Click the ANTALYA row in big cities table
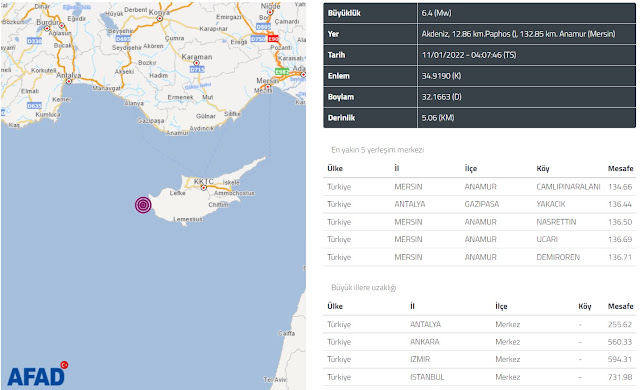Viewport: 640px width, 390px height. (480, 324)
